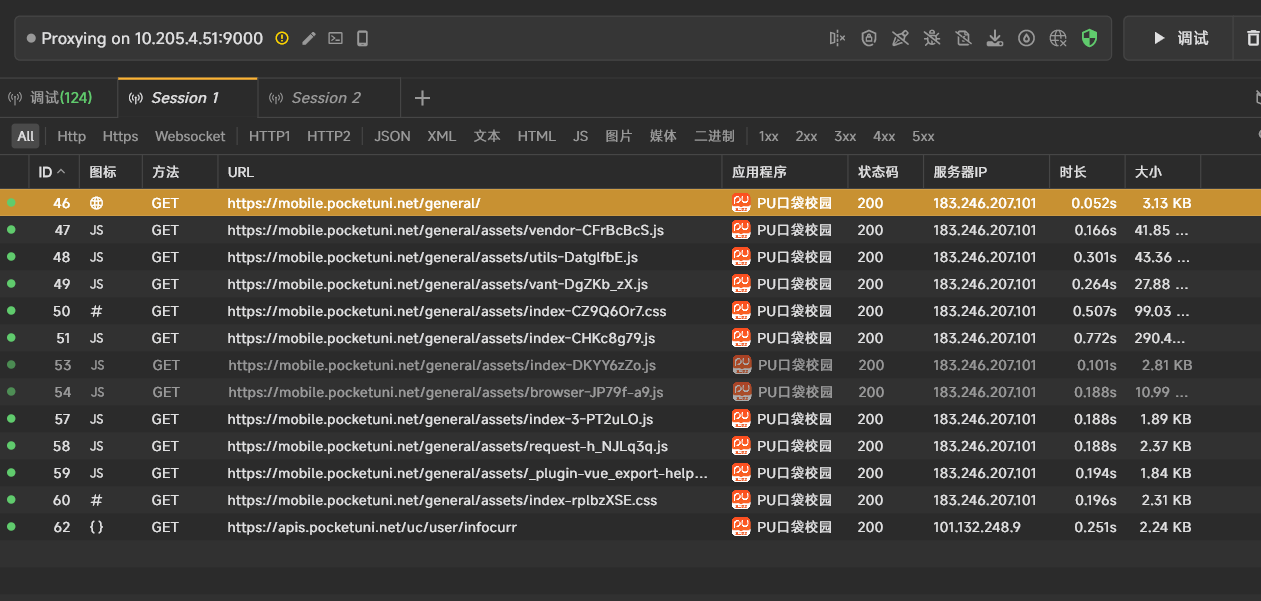Screen dimensions: 1261x601
Task: Click the crossed-out bug icon
Action: (x=932, y=38)
